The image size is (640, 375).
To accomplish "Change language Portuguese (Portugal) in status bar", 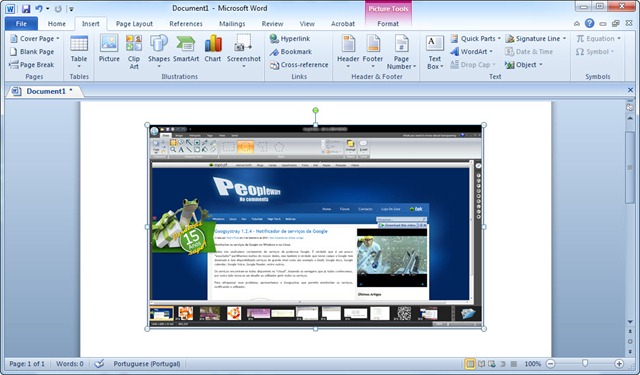I will [147, 364].
